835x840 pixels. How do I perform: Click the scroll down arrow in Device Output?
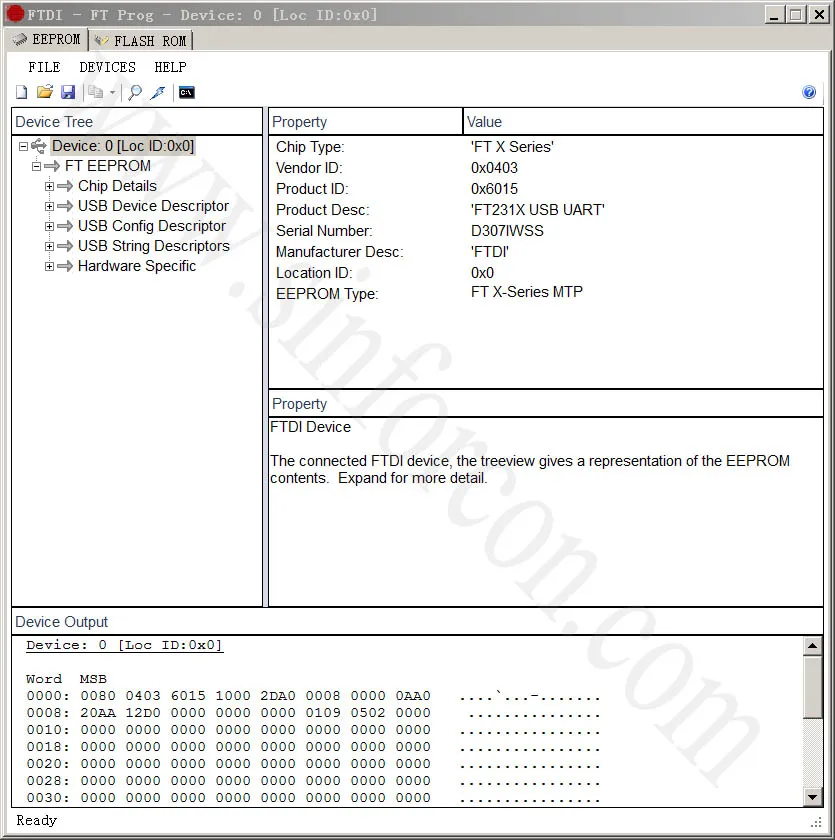tap(813, 797)
